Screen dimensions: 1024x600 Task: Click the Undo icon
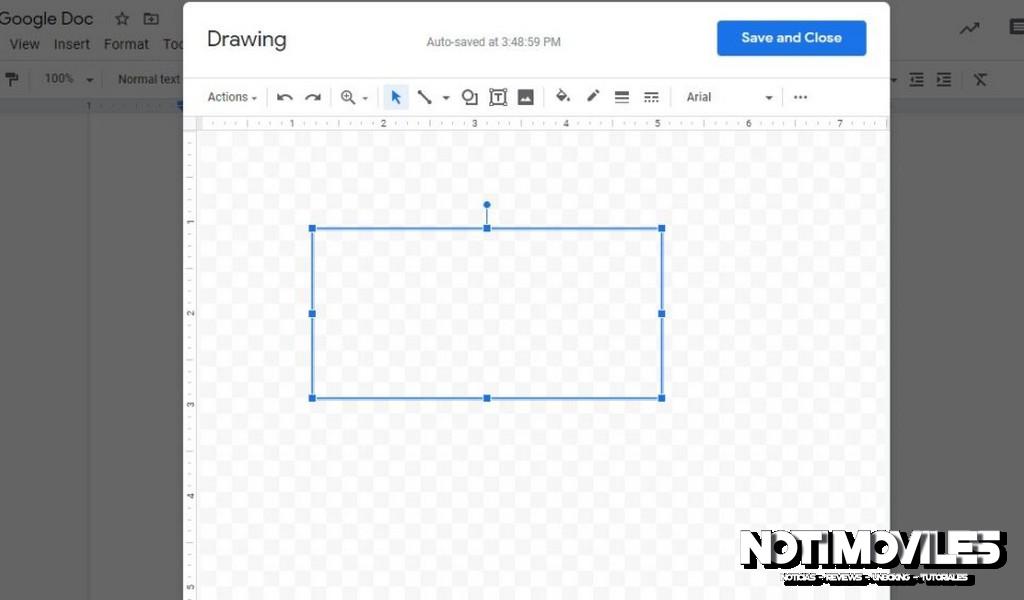[285, 96]
